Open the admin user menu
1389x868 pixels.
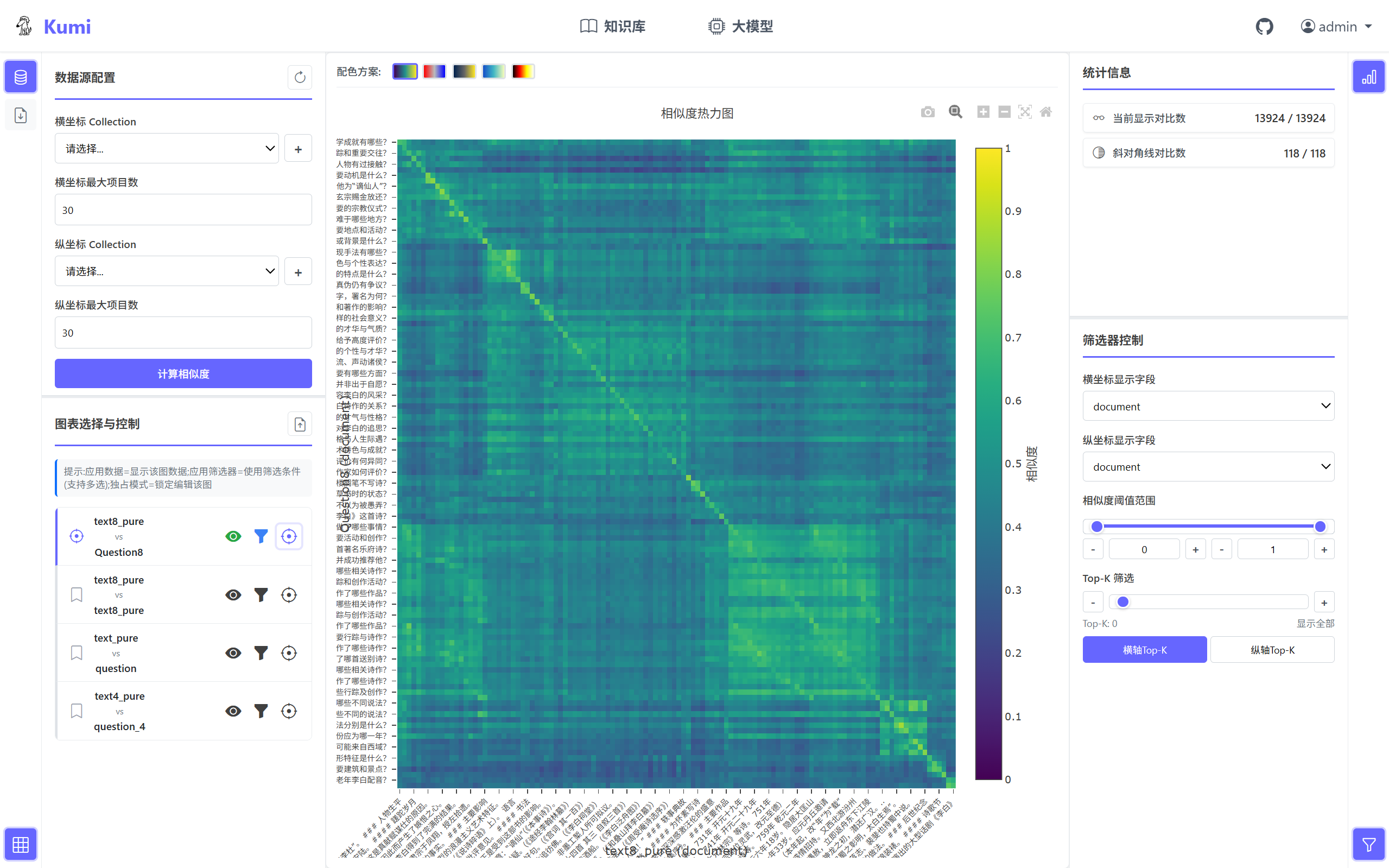pyautogui.click(x=1336, y=27)
